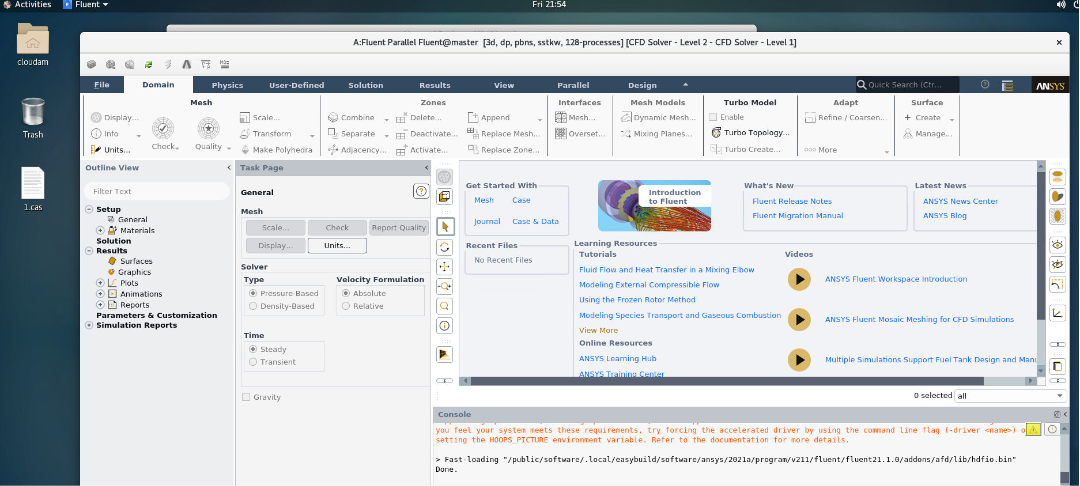This screenshot has height=486, width=1080.
Task: Collapse the Setup tree node
Action: [89, 209]
